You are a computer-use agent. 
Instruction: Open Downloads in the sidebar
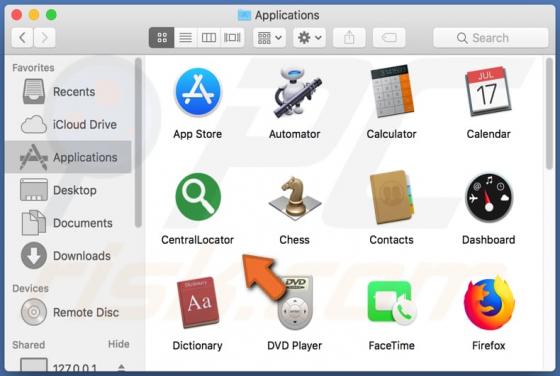point(68,256)
